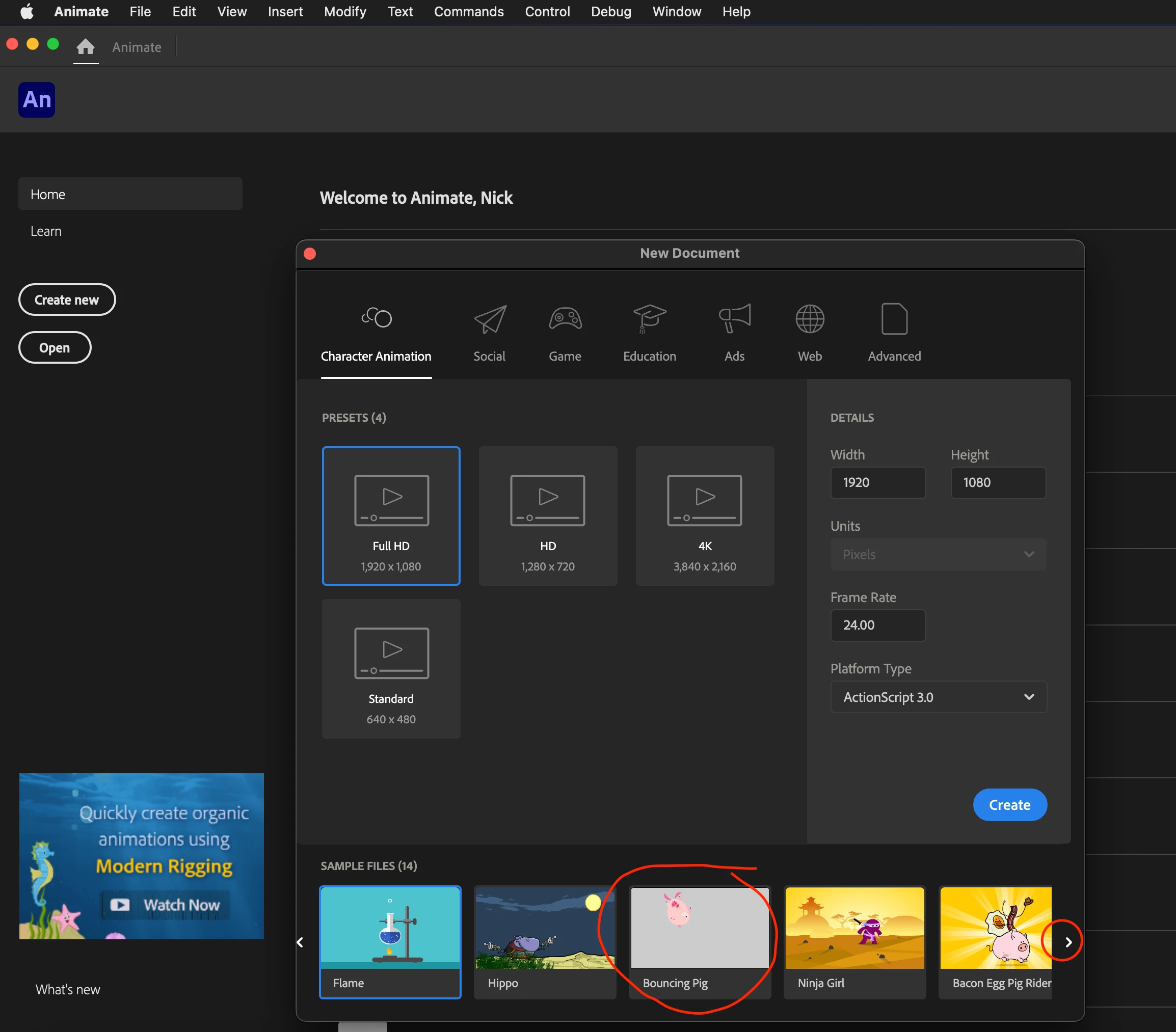Click the Frame Rate input field

(877, 626)
